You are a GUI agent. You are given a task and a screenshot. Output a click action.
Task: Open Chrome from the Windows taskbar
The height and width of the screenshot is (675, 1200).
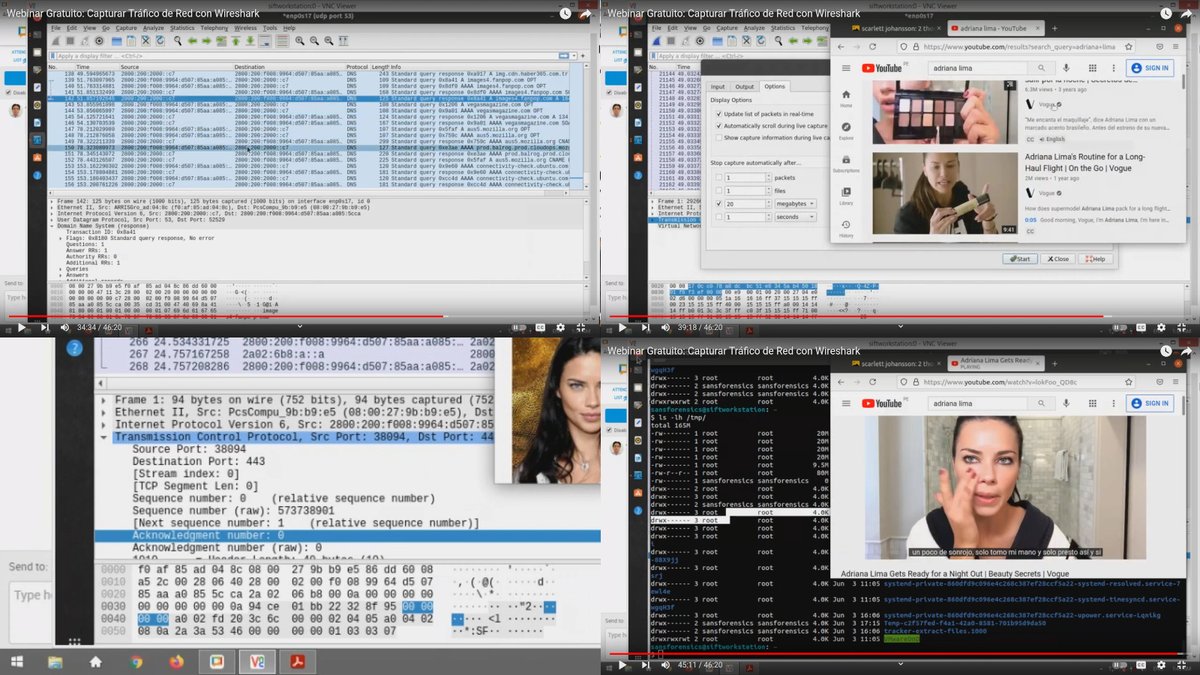[136, 661]
